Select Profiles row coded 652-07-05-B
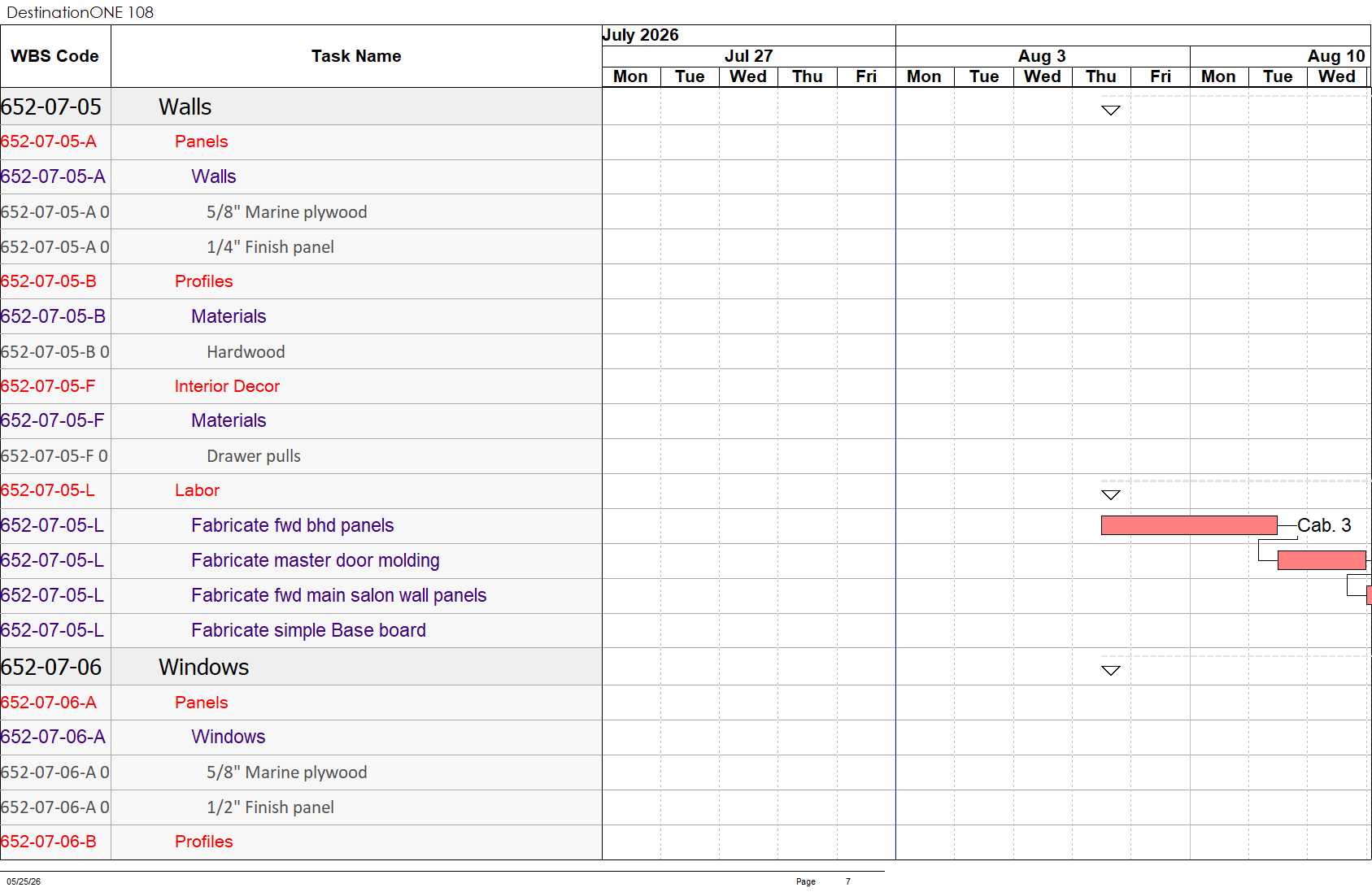Screen dimensions: 1372x892 click(301, 281)
